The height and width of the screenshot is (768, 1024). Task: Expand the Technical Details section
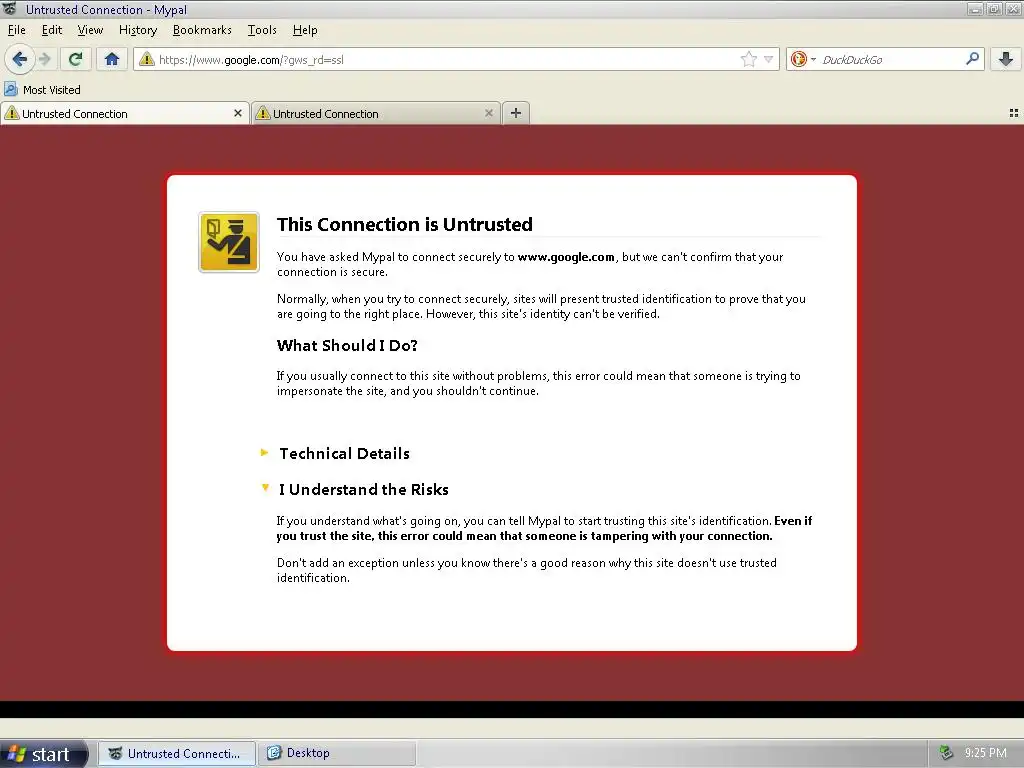(335, 453)
